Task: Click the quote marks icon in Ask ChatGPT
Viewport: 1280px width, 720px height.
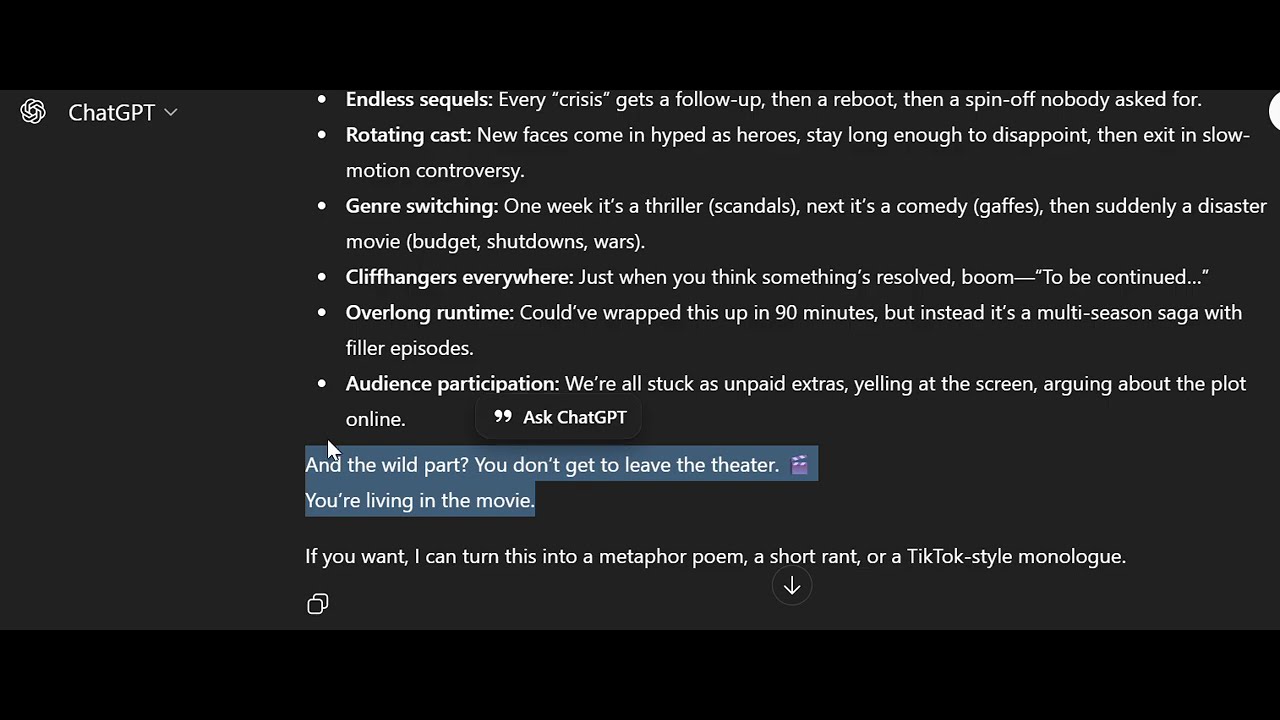Action: [x=503, y=417]
